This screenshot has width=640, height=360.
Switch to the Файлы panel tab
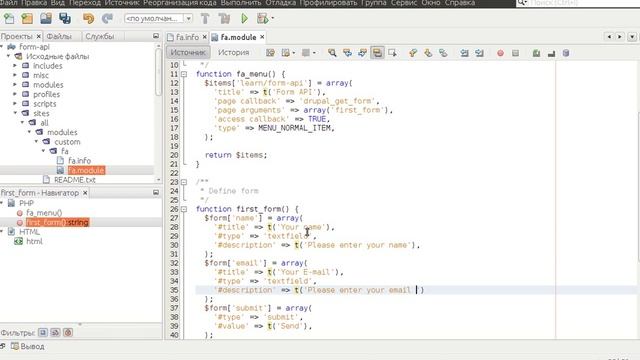point(59,36)
